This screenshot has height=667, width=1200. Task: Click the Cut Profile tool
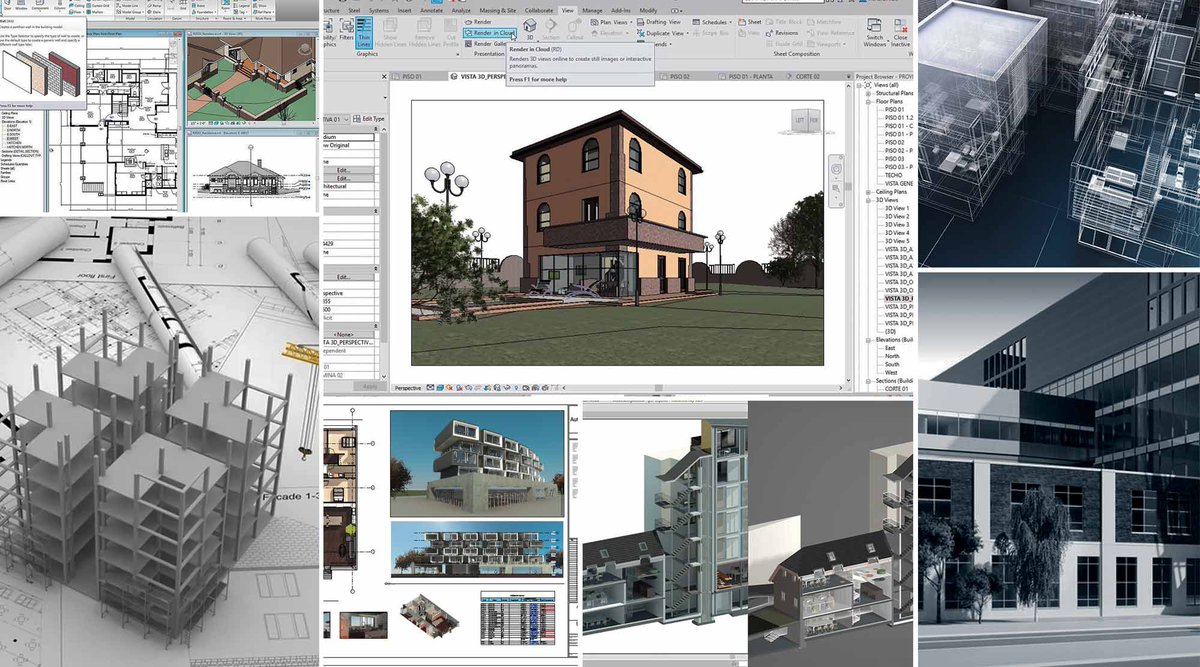(x=451, y=32)
